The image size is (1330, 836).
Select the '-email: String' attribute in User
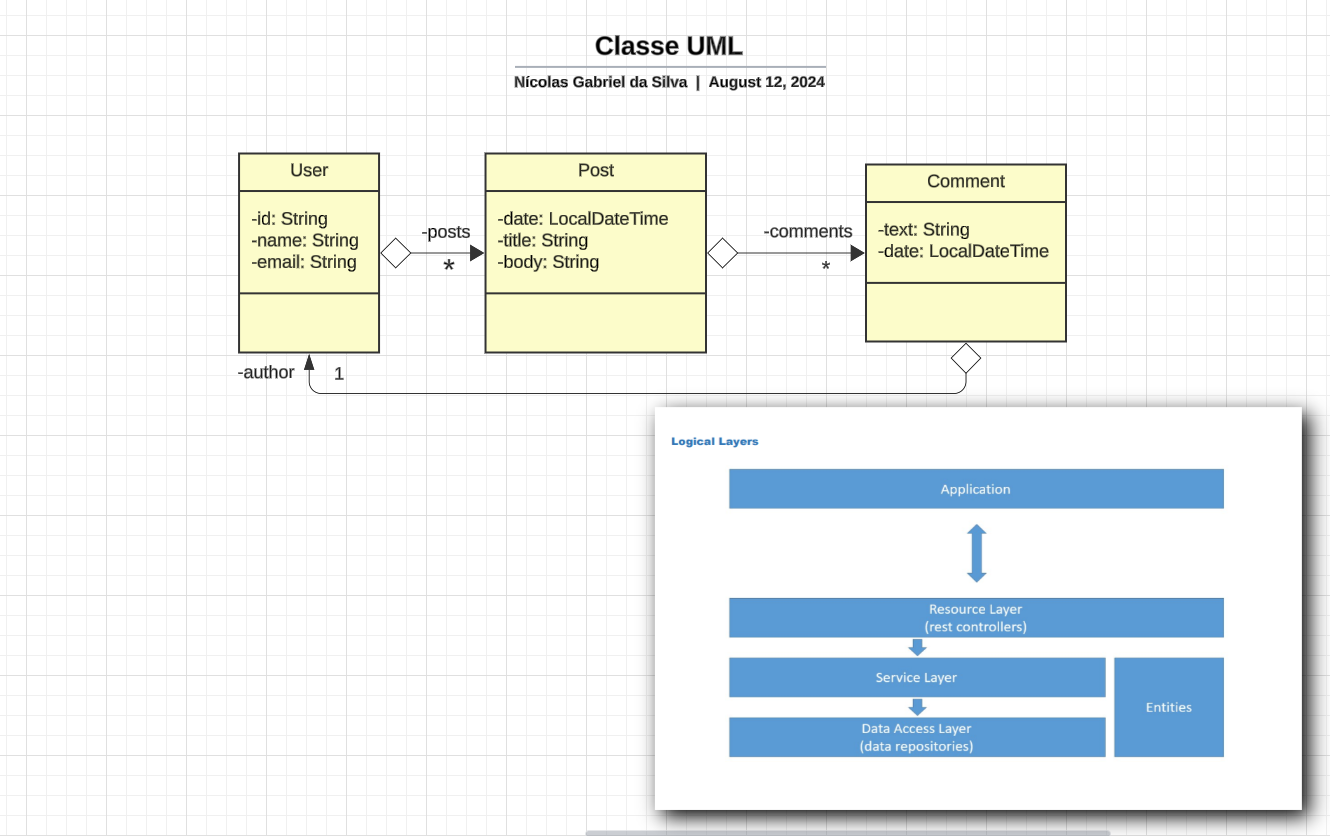click(304, 262)
